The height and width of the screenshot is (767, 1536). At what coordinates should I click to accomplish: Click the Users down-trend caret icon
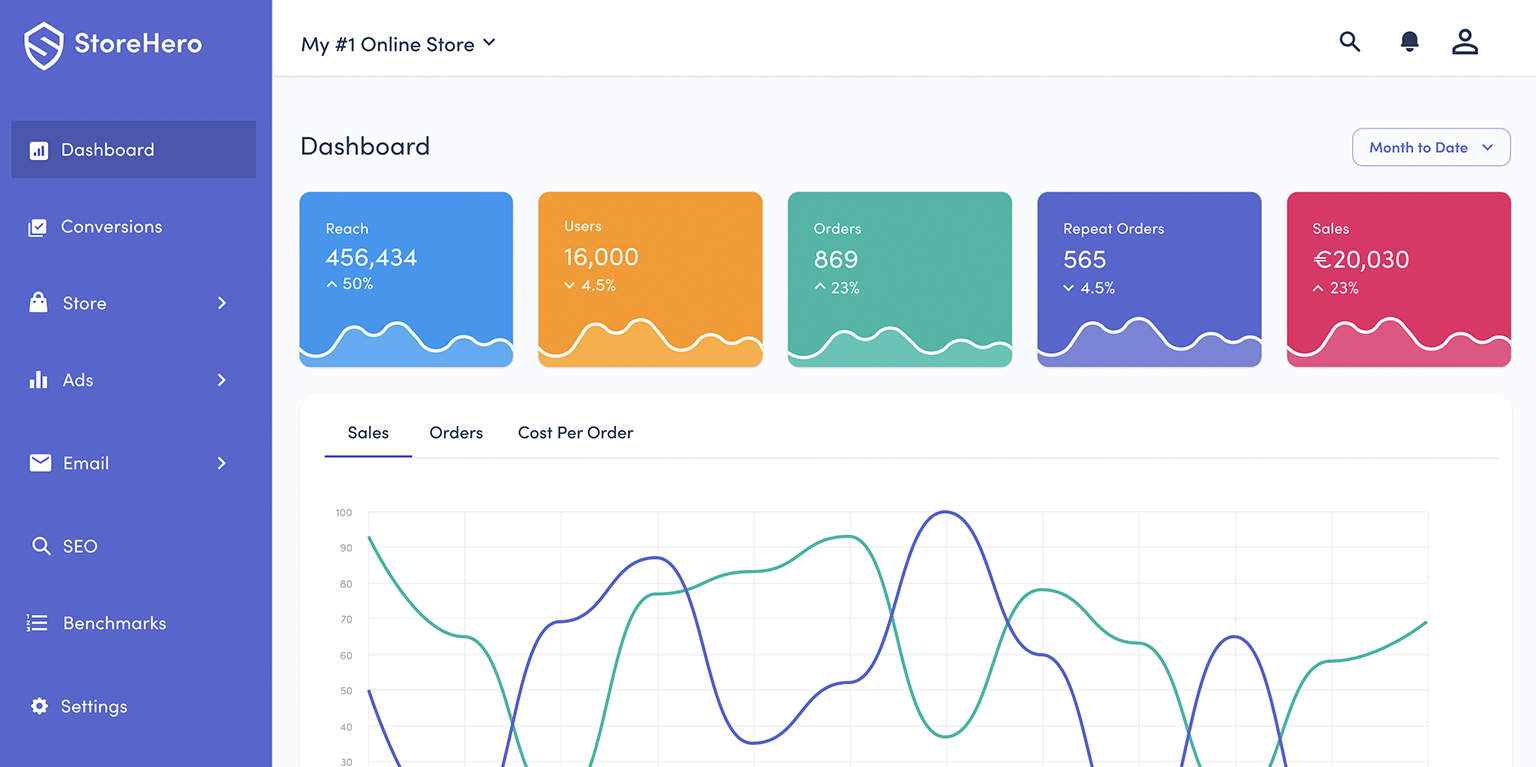(570, 286)
